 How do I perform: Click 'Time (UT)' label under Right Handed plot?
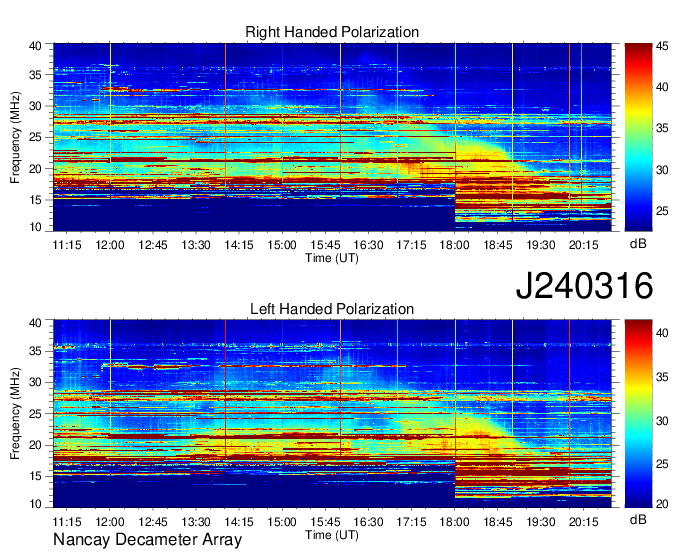(332, 258)
